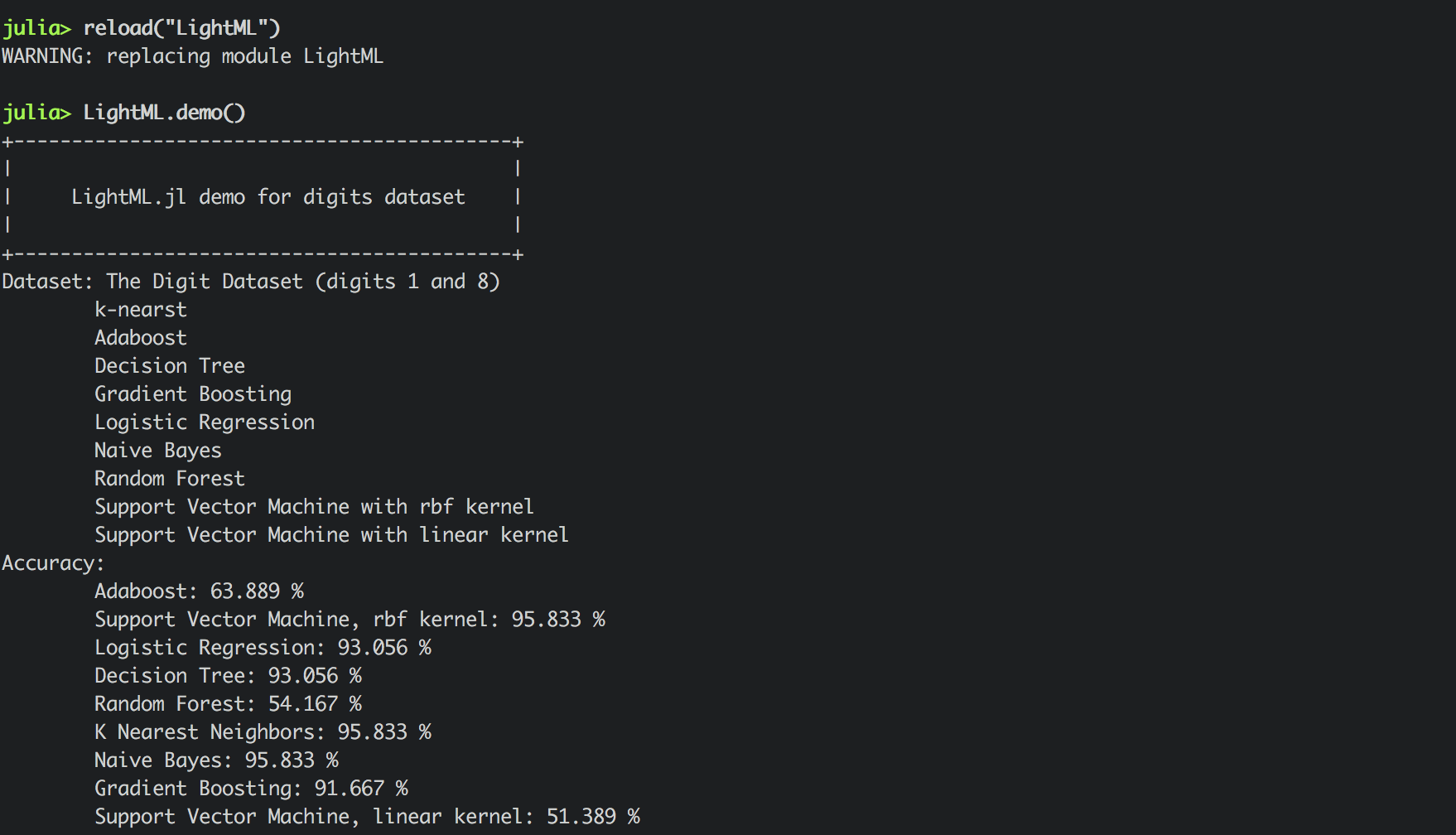Click the LightML.demo() command text
1456x835 pixels.
165,113
